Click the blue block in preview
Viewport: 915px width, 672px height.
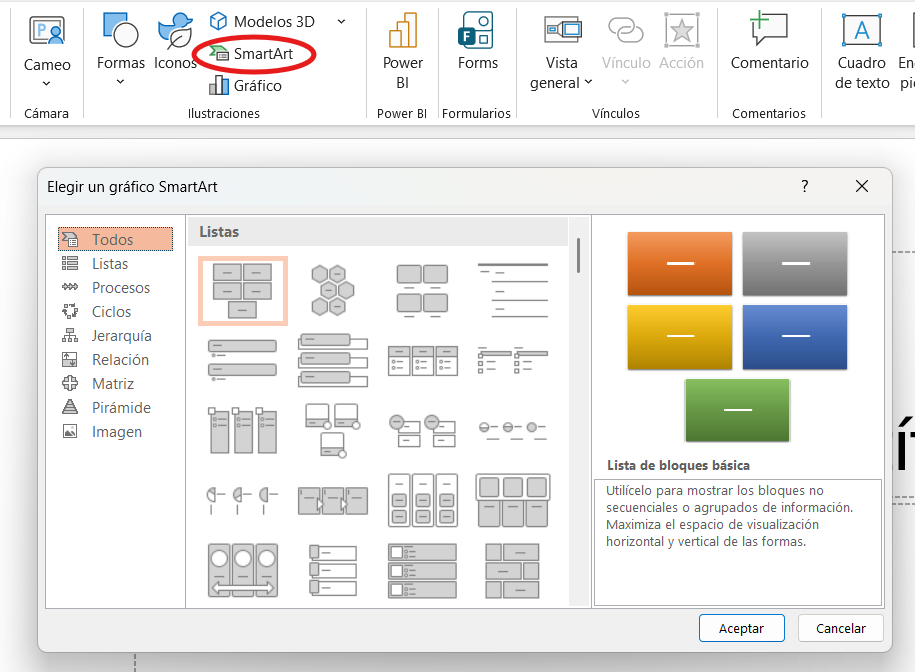pyautogui.click(x=795, y=337)
